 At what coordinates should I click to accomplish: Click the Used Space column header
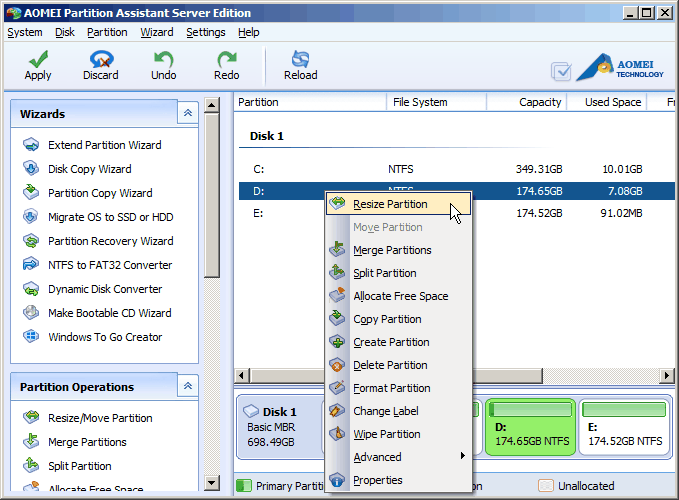click(607, 102)
